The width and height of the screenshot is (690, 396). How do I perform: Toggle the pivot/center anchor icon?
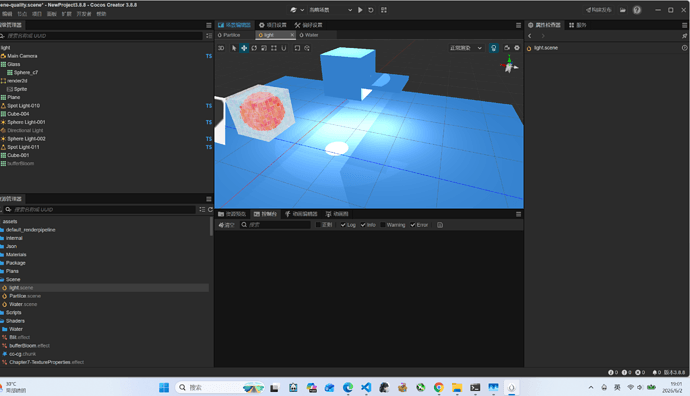coord(297,48)
